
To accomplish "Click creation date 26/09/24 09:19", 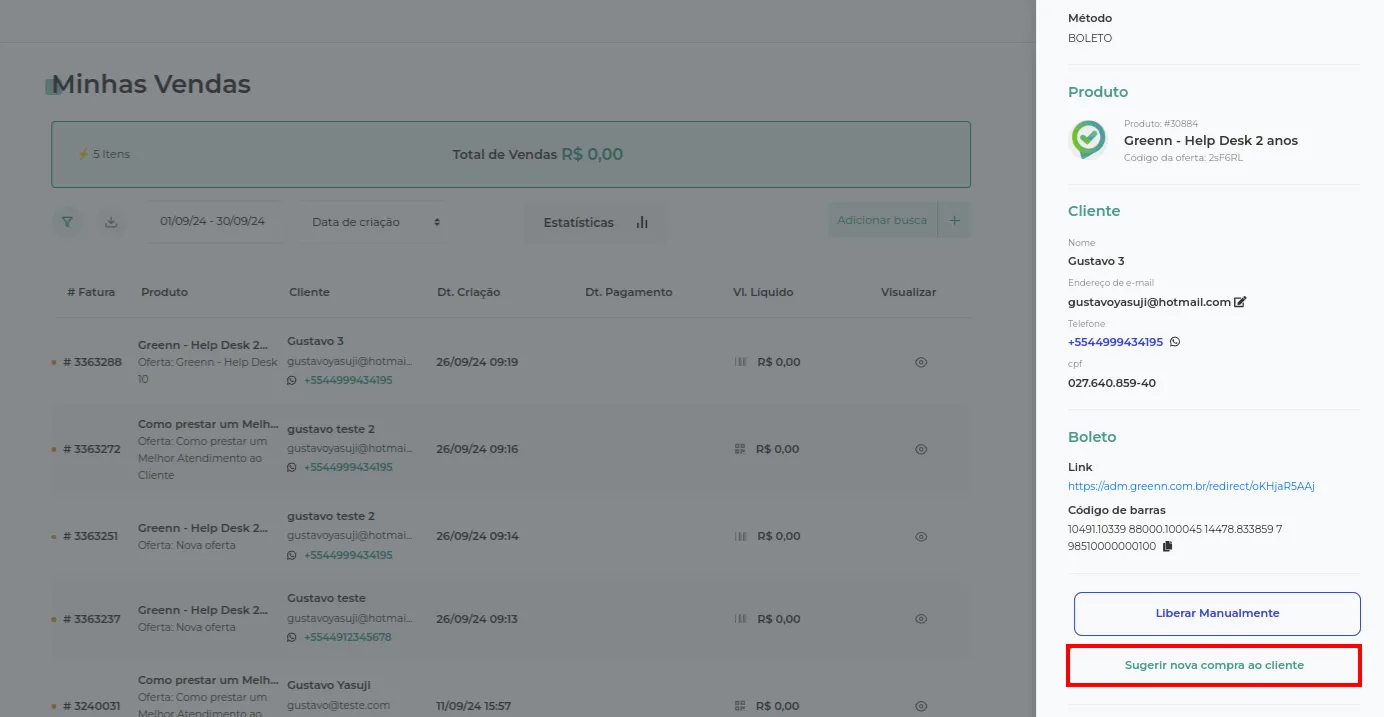I will tap(477, 362).
